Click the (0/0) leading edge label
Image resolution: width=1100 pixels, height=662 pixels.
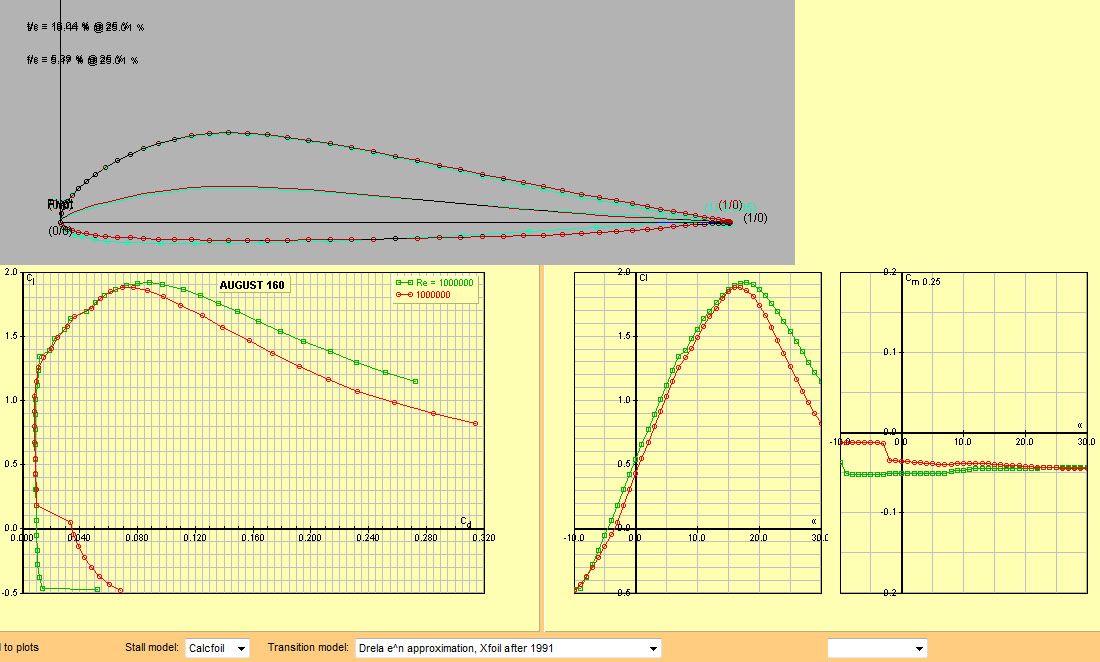coord(60,231)
